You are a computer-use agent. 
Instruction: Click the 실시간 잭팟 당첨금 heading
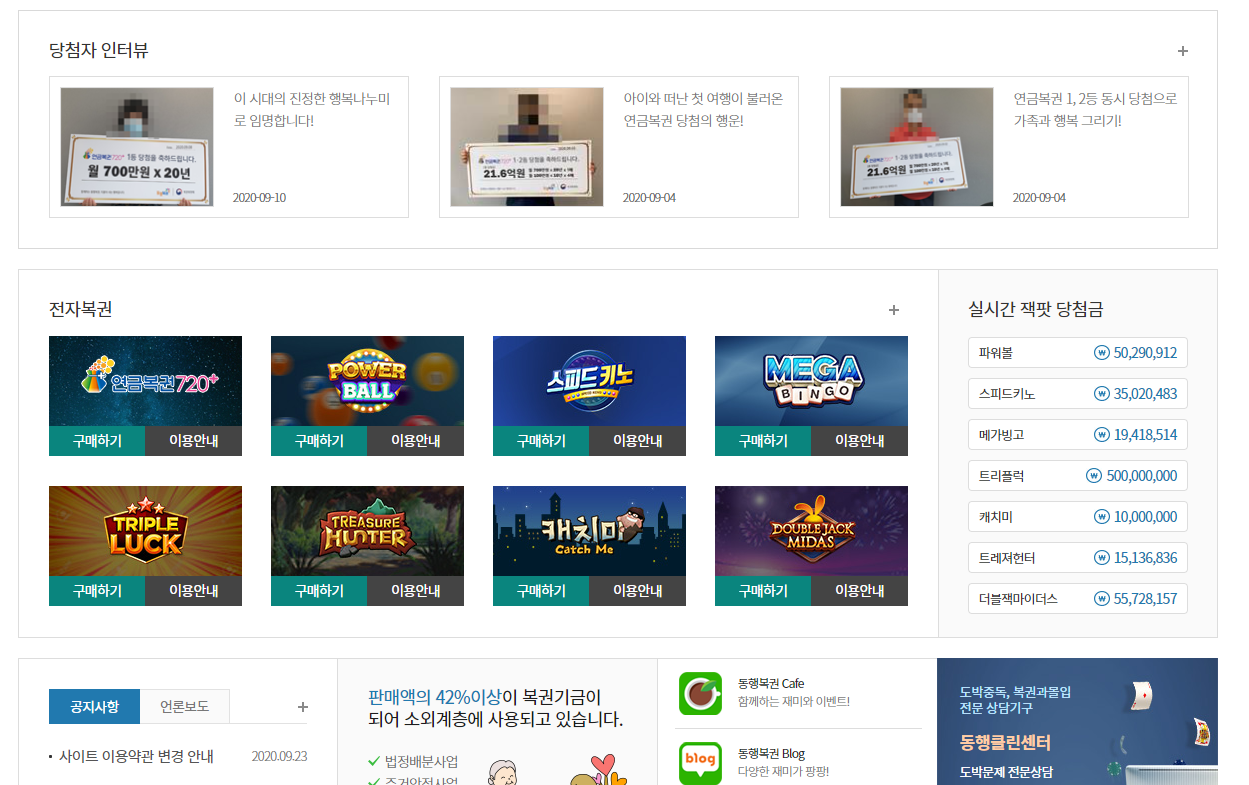point(1035,310)
